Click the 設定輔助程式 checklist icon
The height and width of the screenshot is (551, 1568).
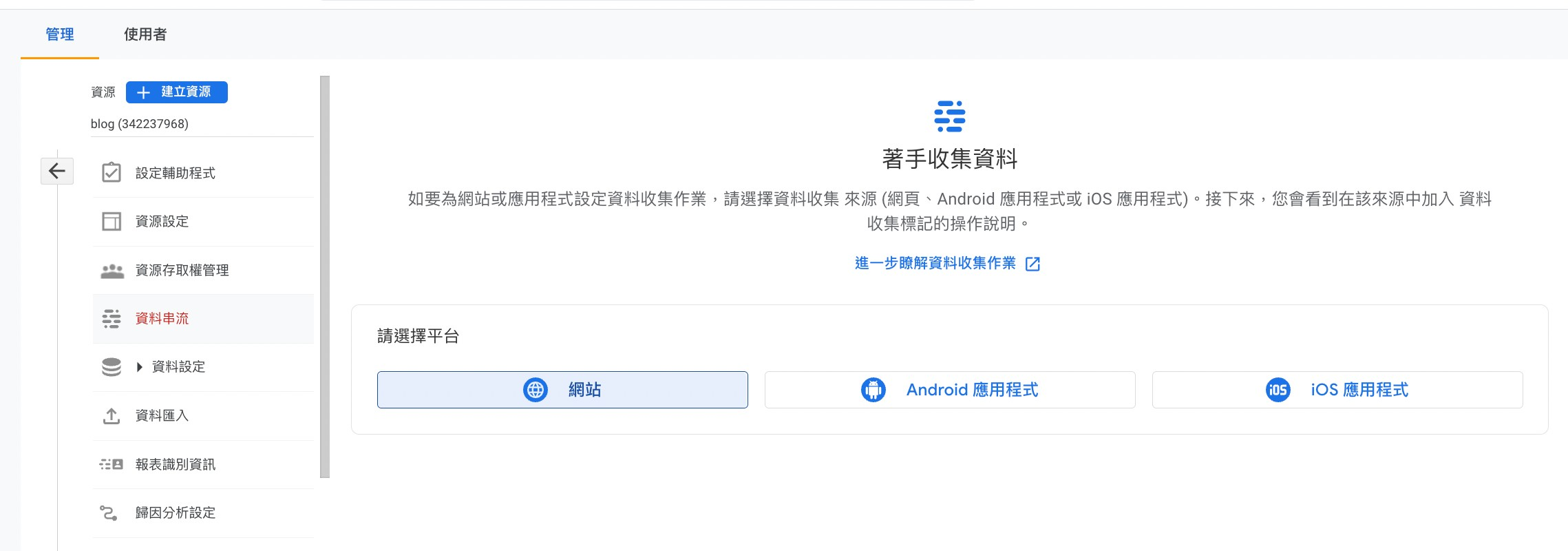pyautogui.click(x=112, y=172)
